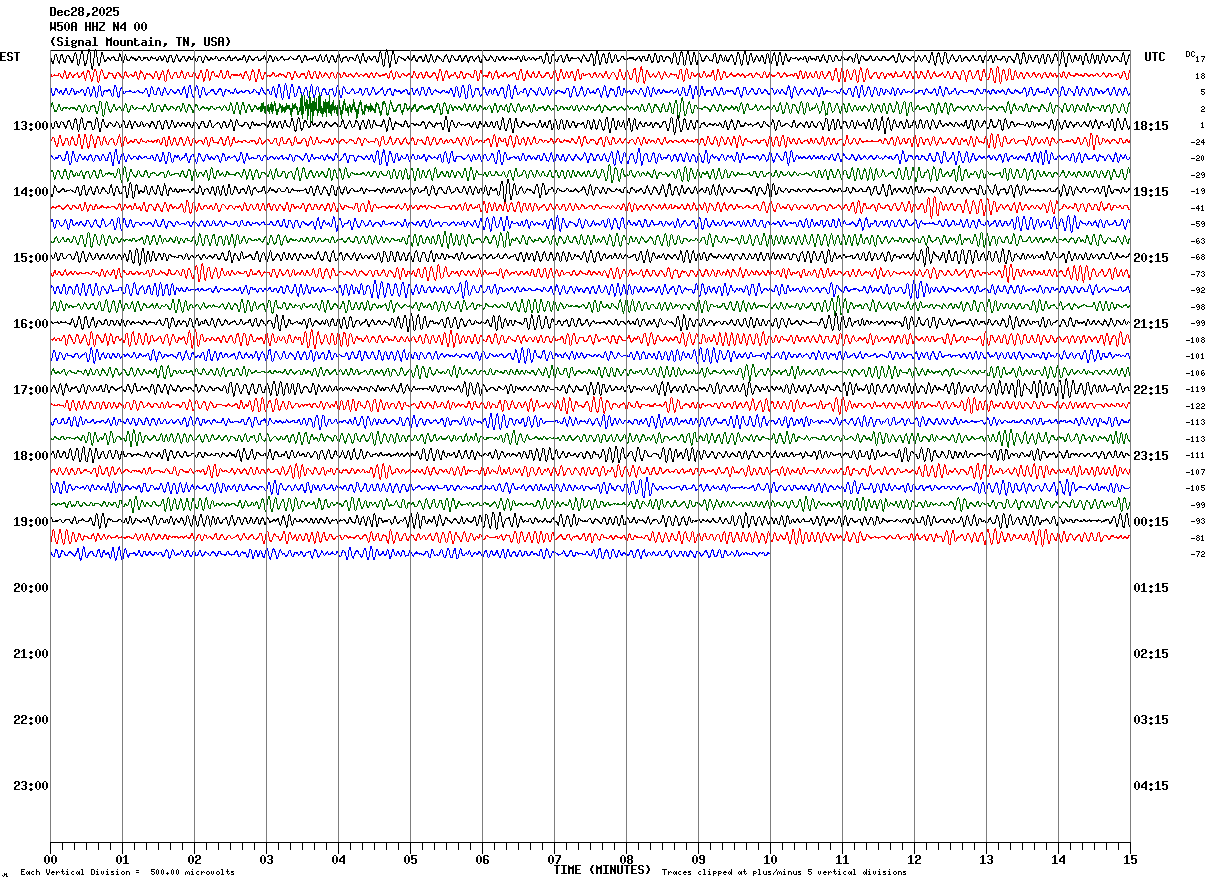Select the 18:00 EST time label
This screenshot has width=1210, height=886.
[x=31, y=456]
